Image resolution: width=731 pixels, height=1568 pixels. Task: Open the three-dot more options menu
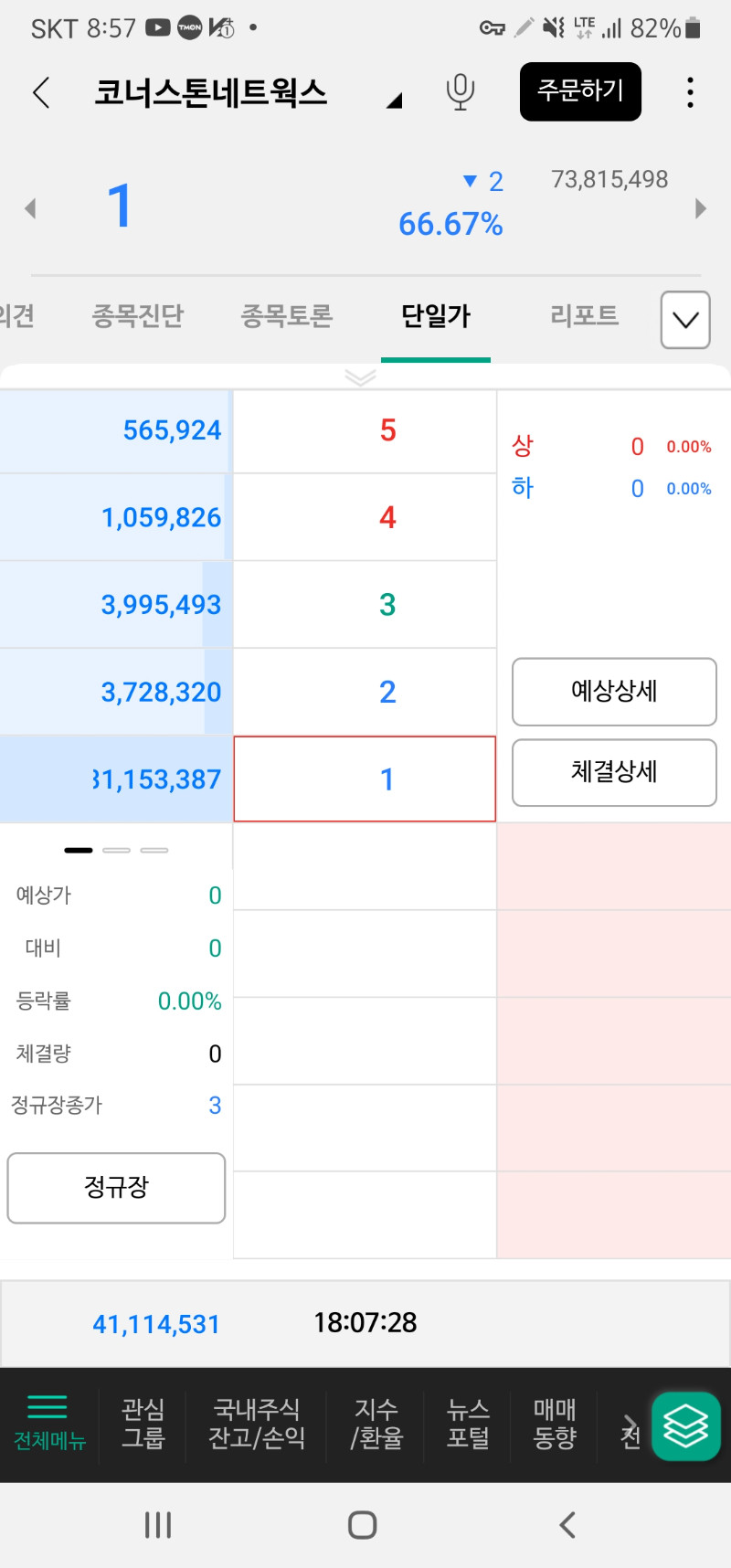(x=690, y=92)
